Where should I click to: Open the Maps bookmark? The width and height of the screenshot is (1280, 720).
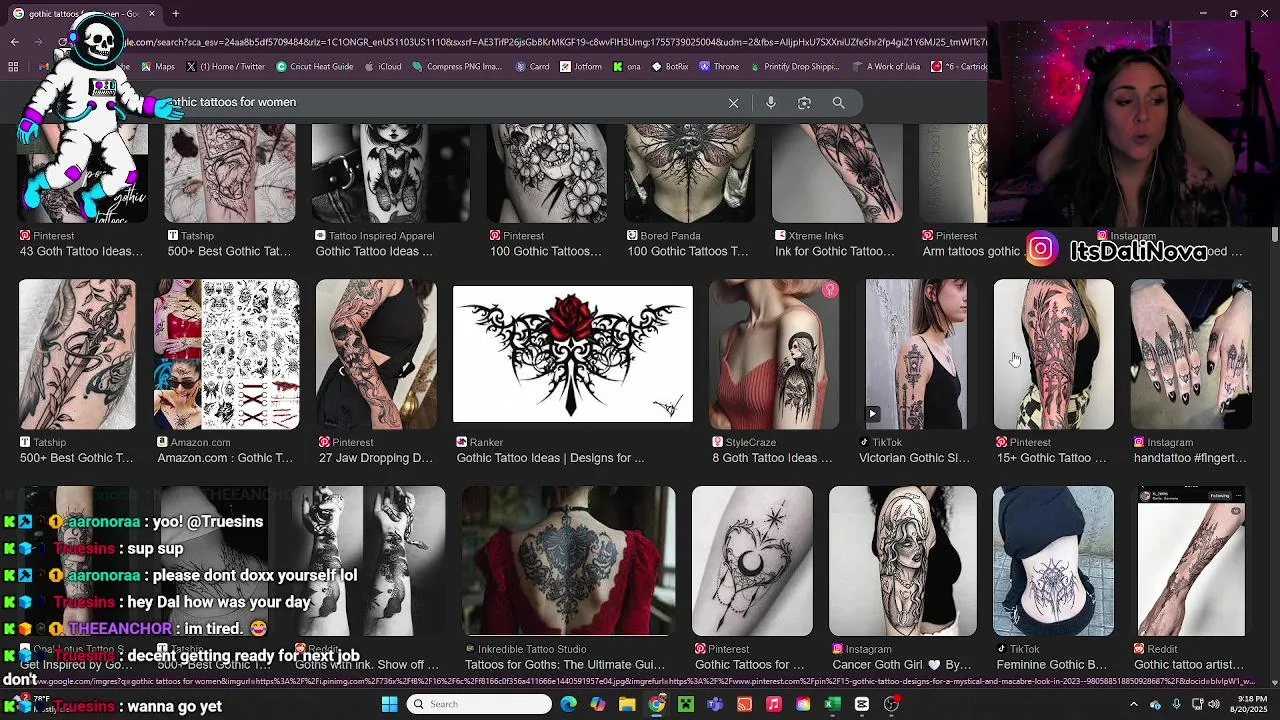tap(158, 67)
